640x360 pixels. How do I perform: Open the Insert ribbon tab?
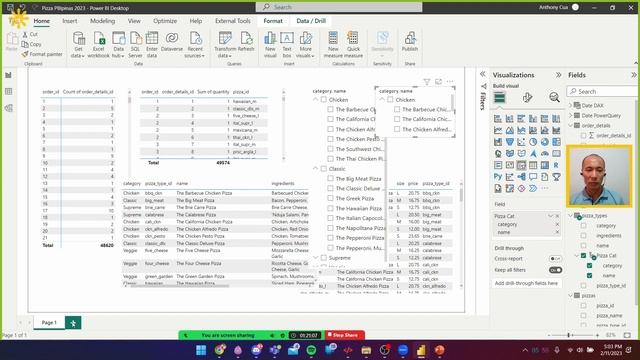[69, 21]
